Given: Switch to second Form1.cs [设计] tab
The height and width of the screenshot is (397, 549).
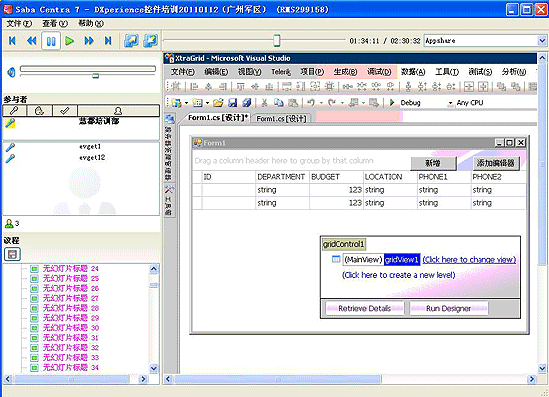Looking at the screenshot, I should [x=281, y=119].
